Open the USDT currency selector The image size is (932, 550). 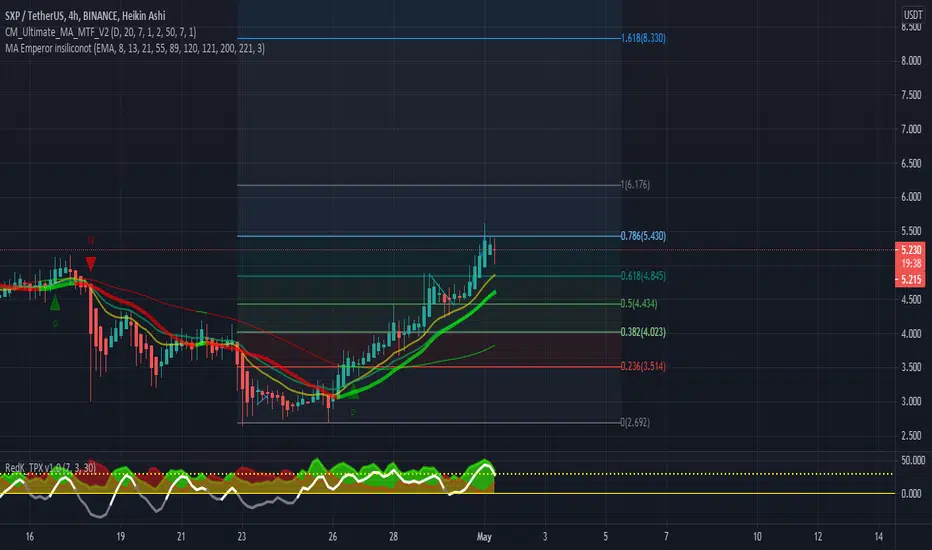coord(912,15)
